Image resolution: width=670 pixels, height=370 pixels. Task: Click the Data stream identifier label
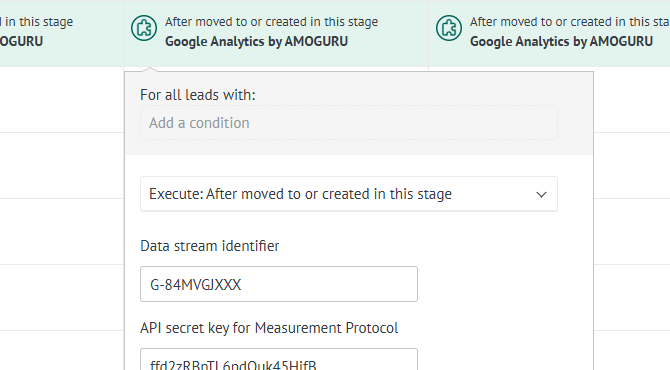pyautogui.click(x=209, y=246)
